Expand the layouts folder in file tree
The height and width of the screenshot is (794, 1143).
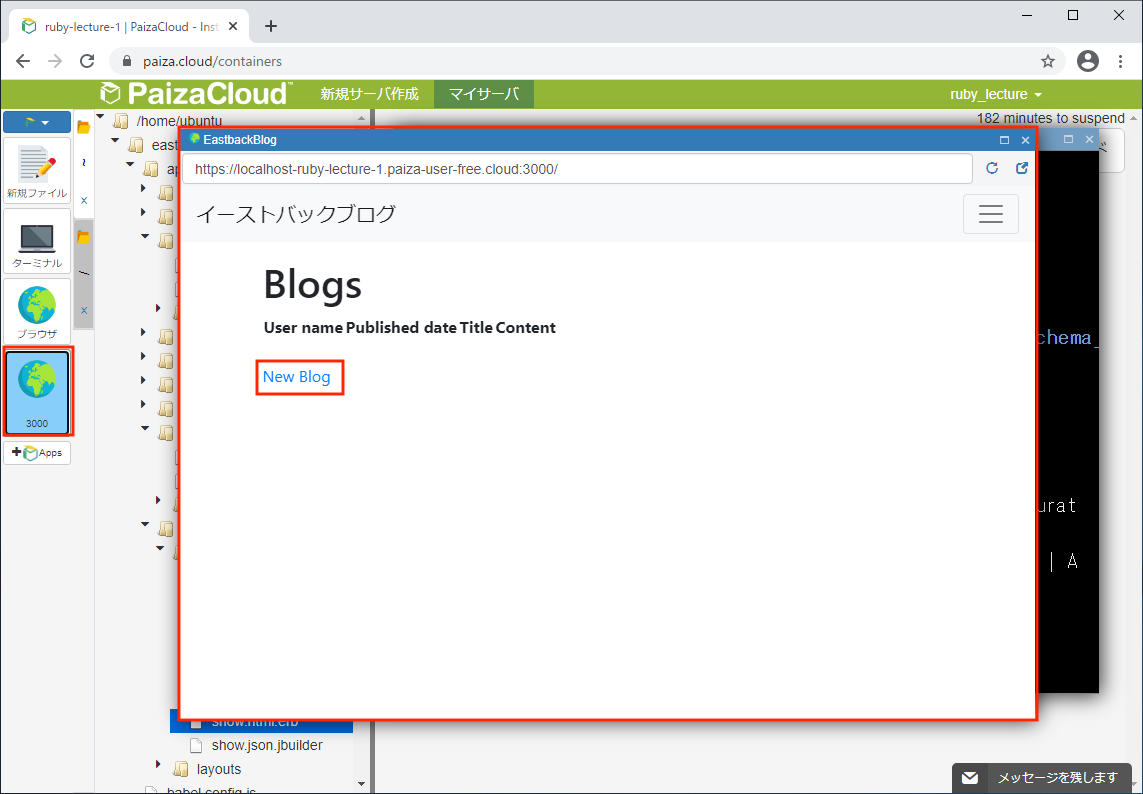point(159,766)
